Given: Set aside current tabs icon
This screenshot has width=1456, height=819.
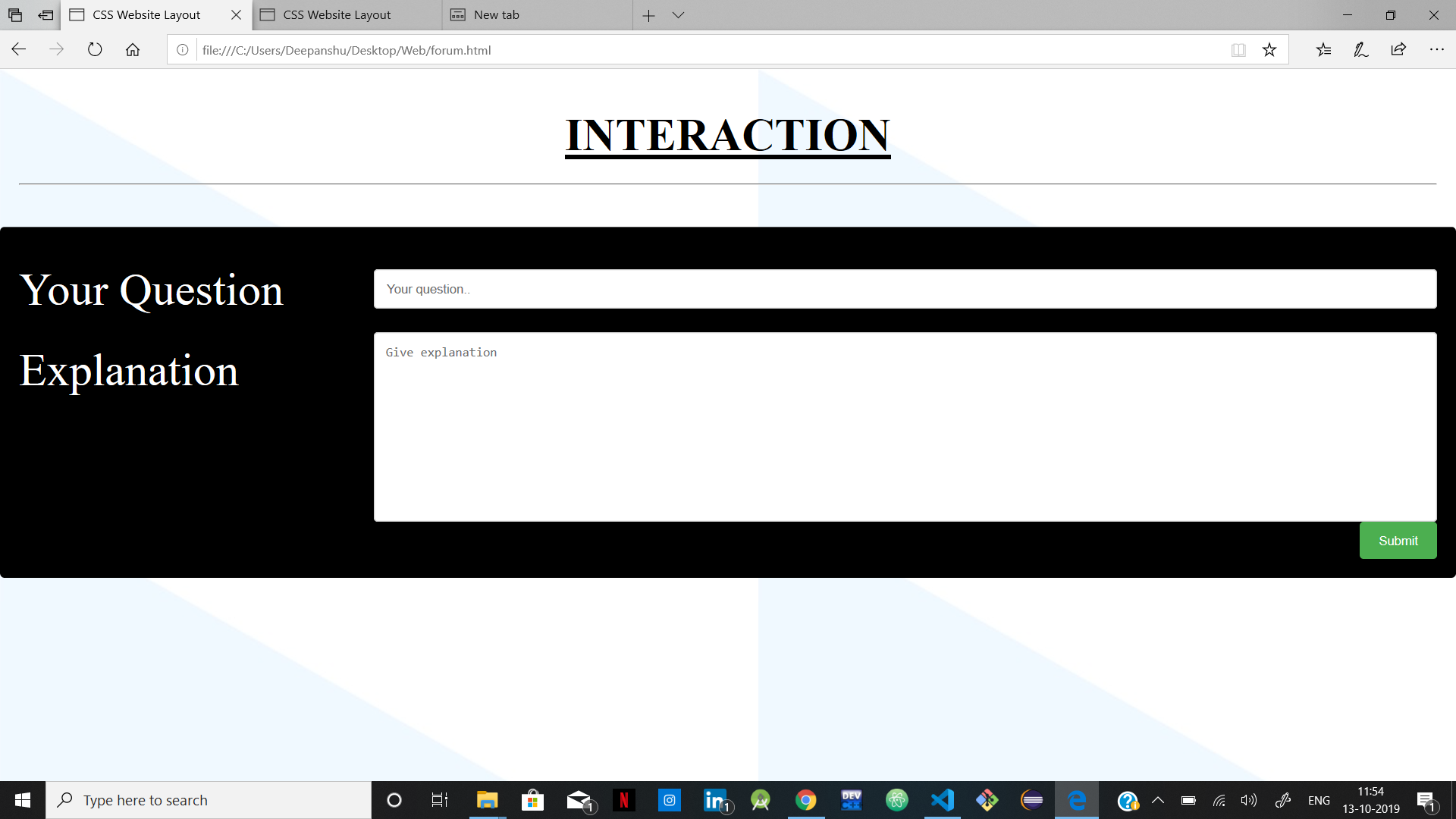Looking at the screenshot, I should tap(45, 15).
